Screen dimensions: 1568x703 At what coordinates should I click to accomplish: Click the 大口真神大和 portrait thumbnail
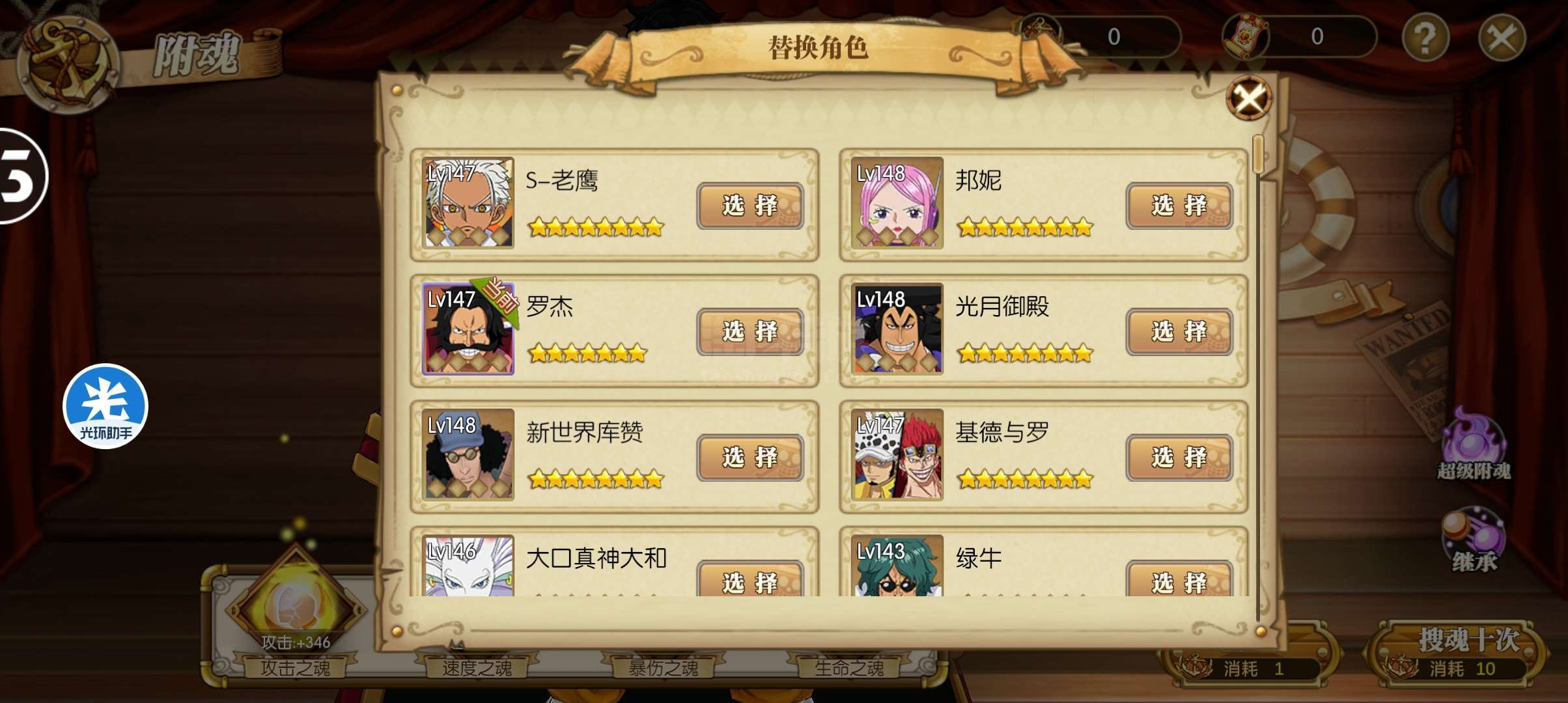468,565
